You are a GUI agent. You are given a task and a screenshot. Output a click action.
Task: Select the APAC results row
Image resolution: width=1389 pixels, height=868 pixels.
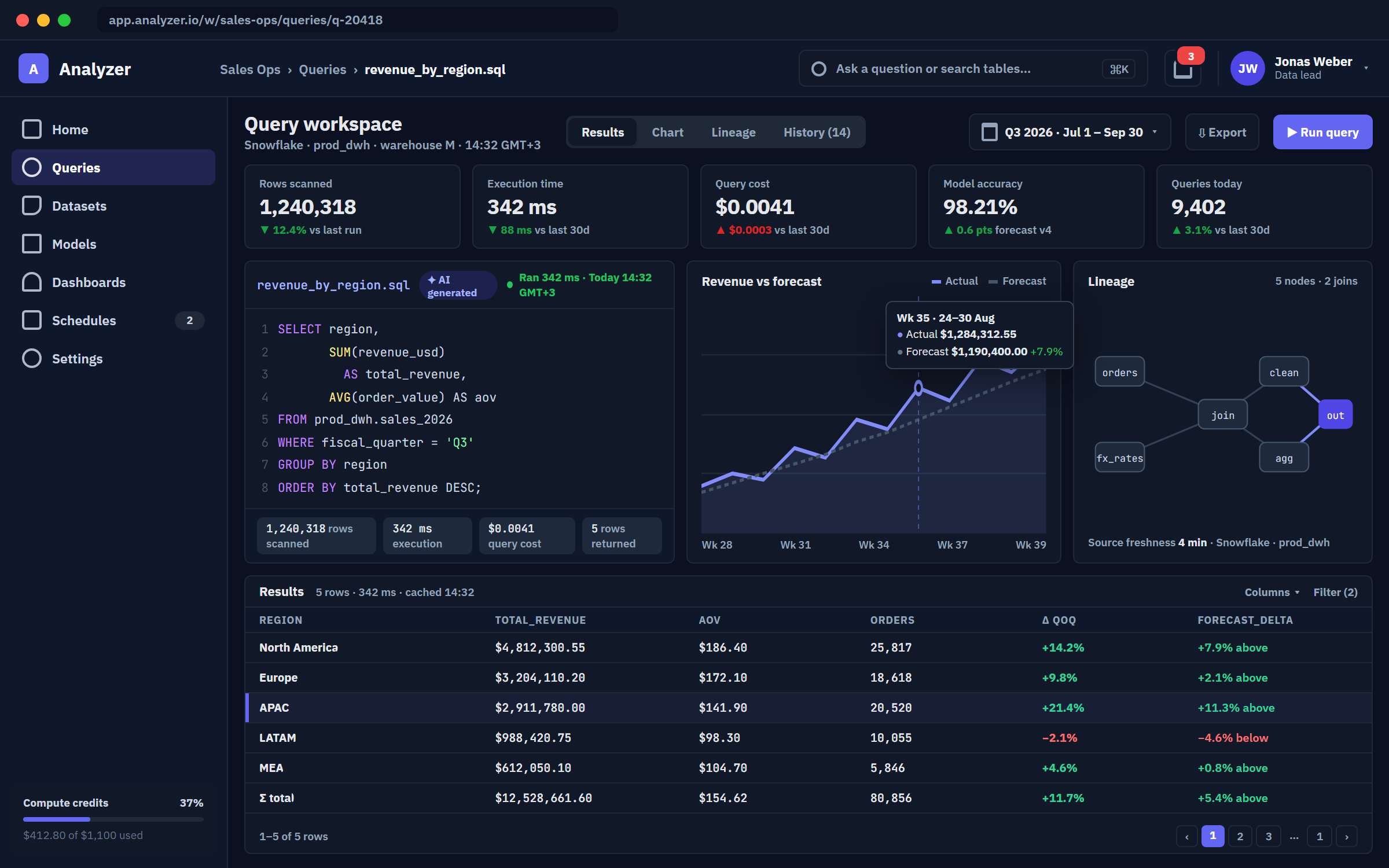pos(809,707)
